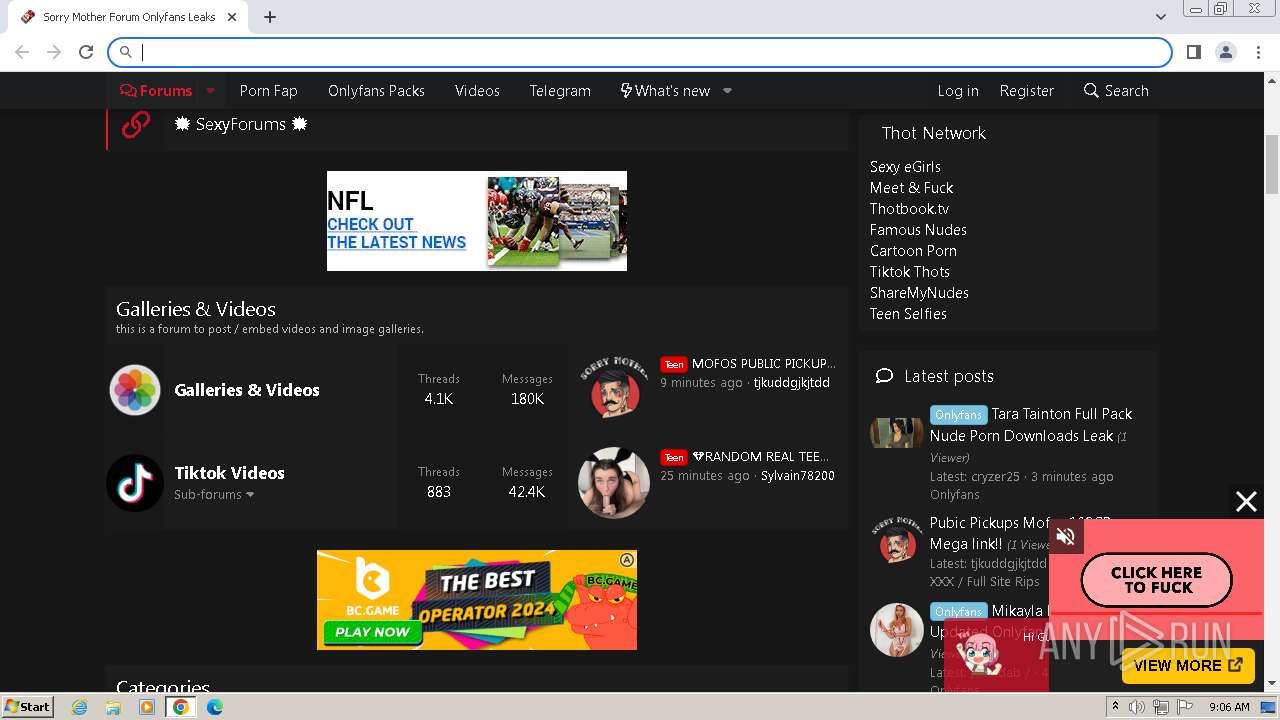Close the Sorry Mother Forum tab
The width and height of the screenshot is (1280, 720).
coord(232,17)
